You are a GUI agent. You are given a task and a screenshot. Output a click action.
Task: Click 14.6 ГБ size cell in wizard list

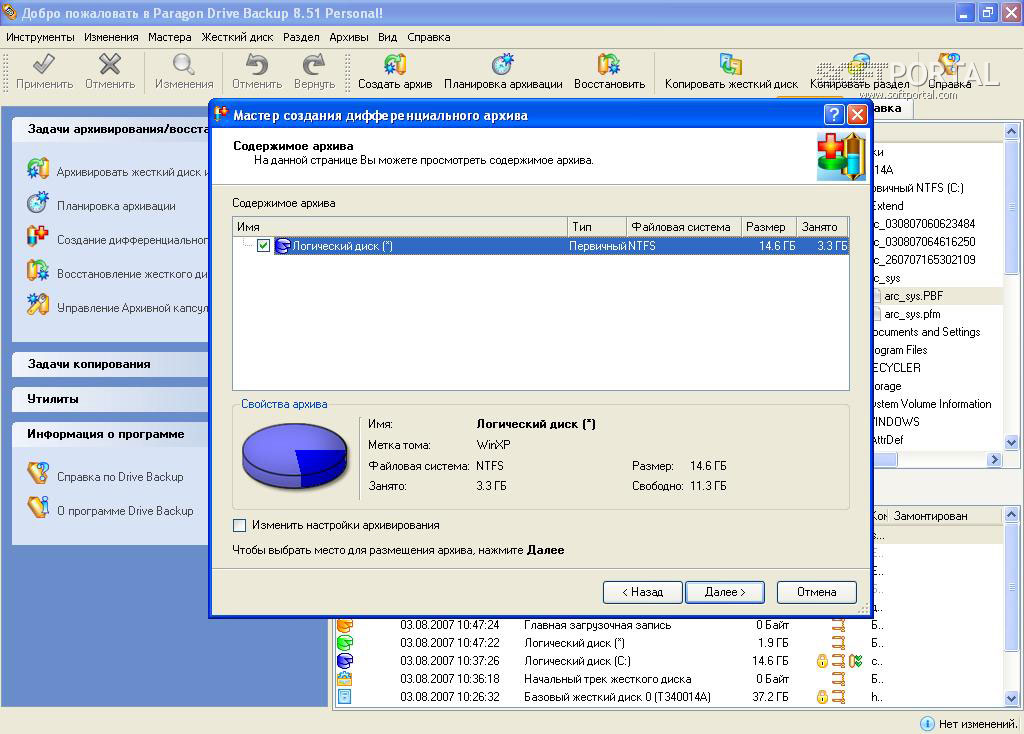[x=777, y=246]
